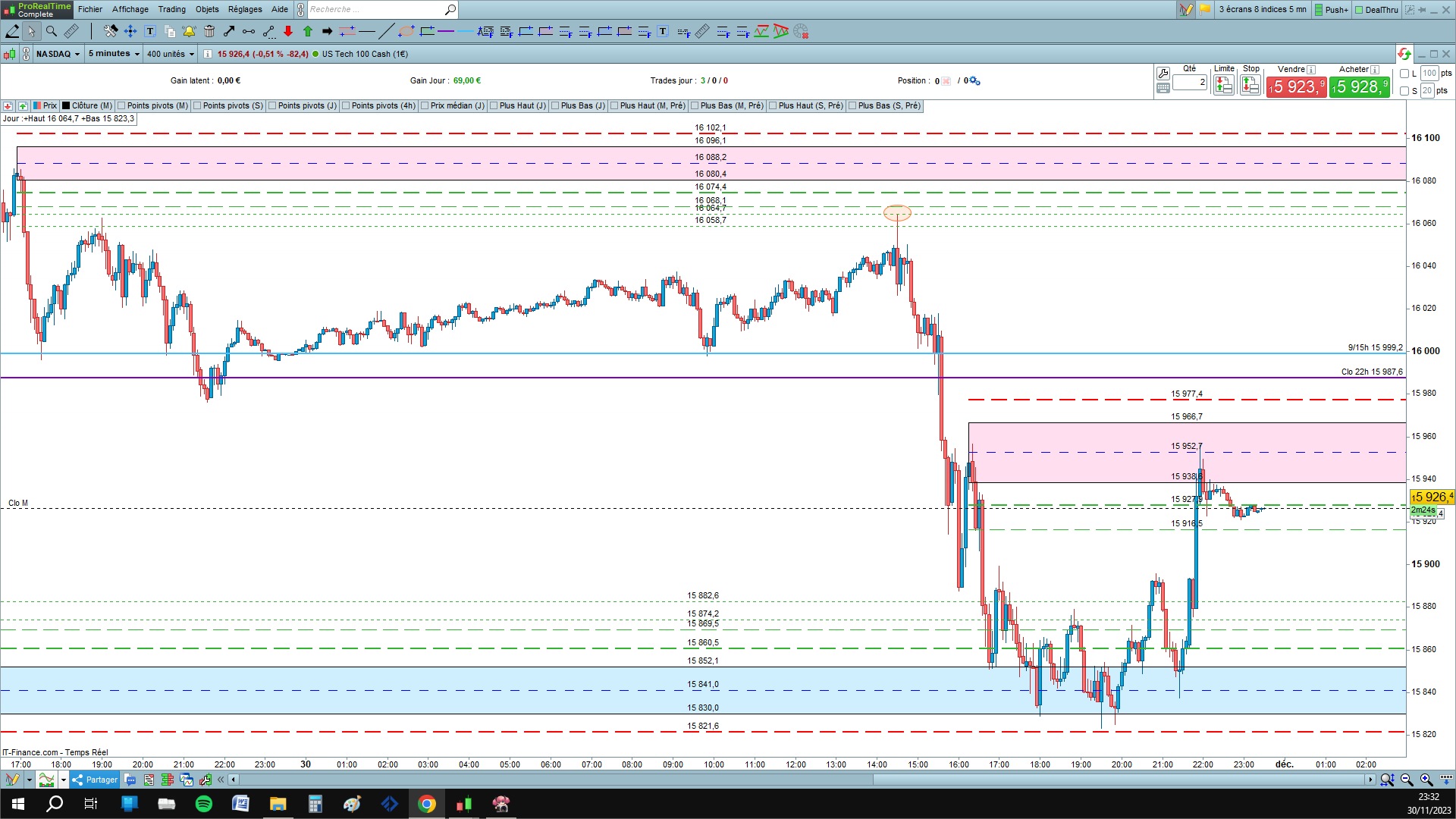Click the trash bin delete tool

(x=209, y=31)
